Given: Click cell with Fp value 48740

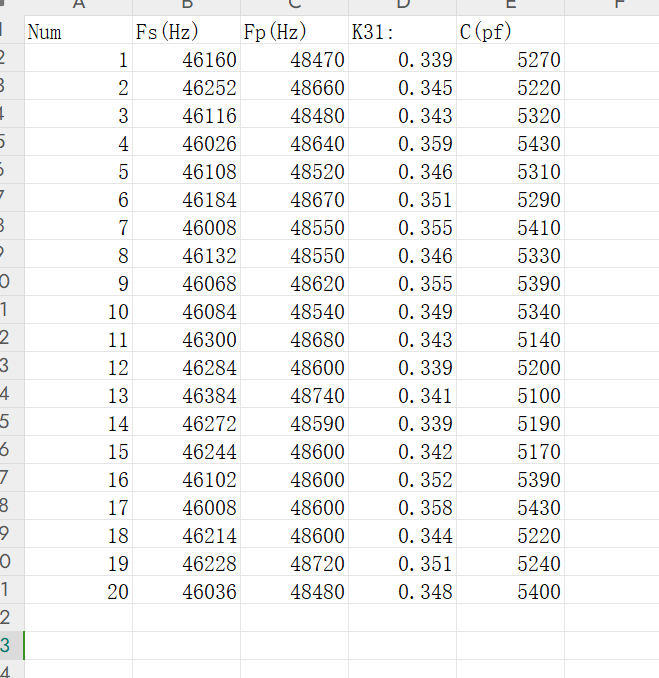Looking at the screenshot, I should click(294, 396).
